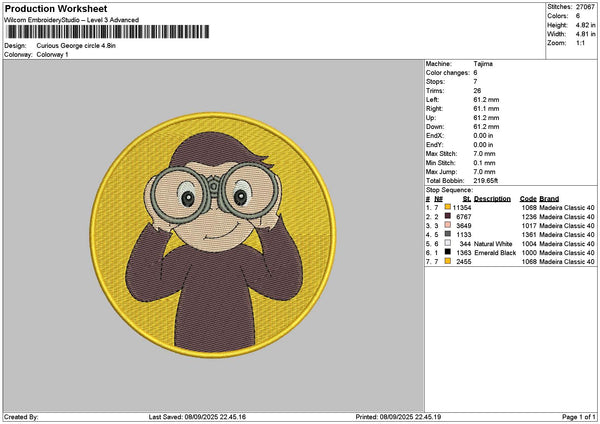Click the 'Max Jump:' label
Screen dimensions: 600x424
pyautogui.click(x=441, y=172)
